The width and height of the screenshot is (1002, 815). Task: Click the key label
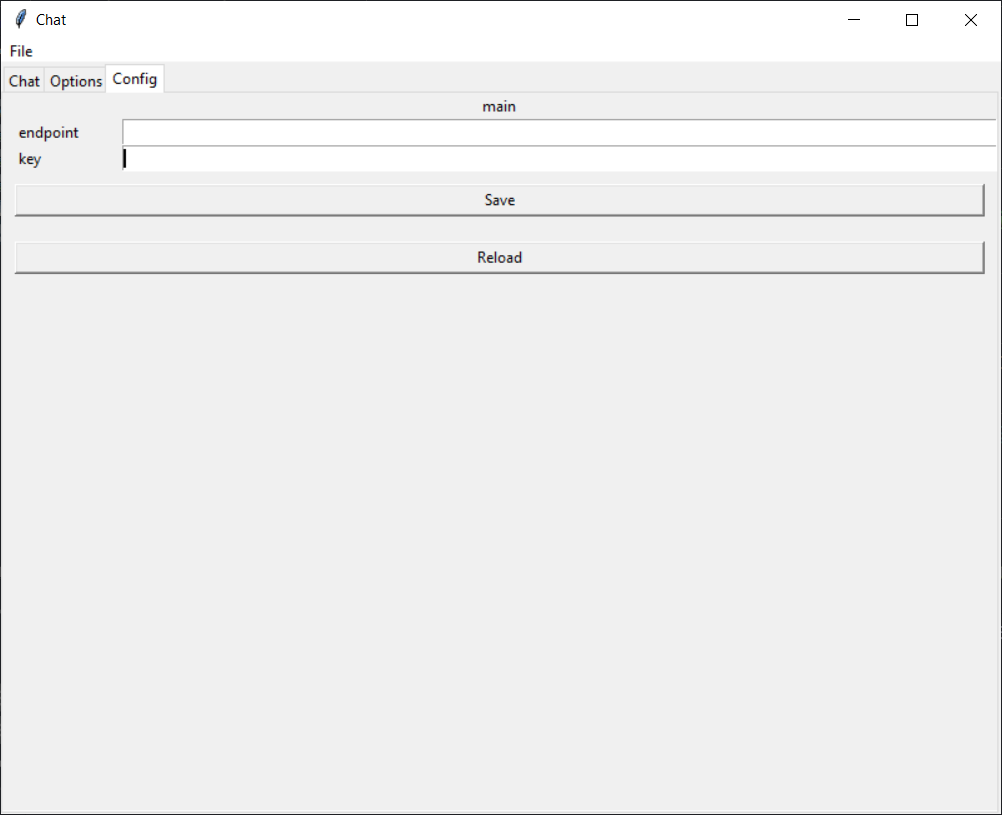pyautogui.click(x=29, y=159)
